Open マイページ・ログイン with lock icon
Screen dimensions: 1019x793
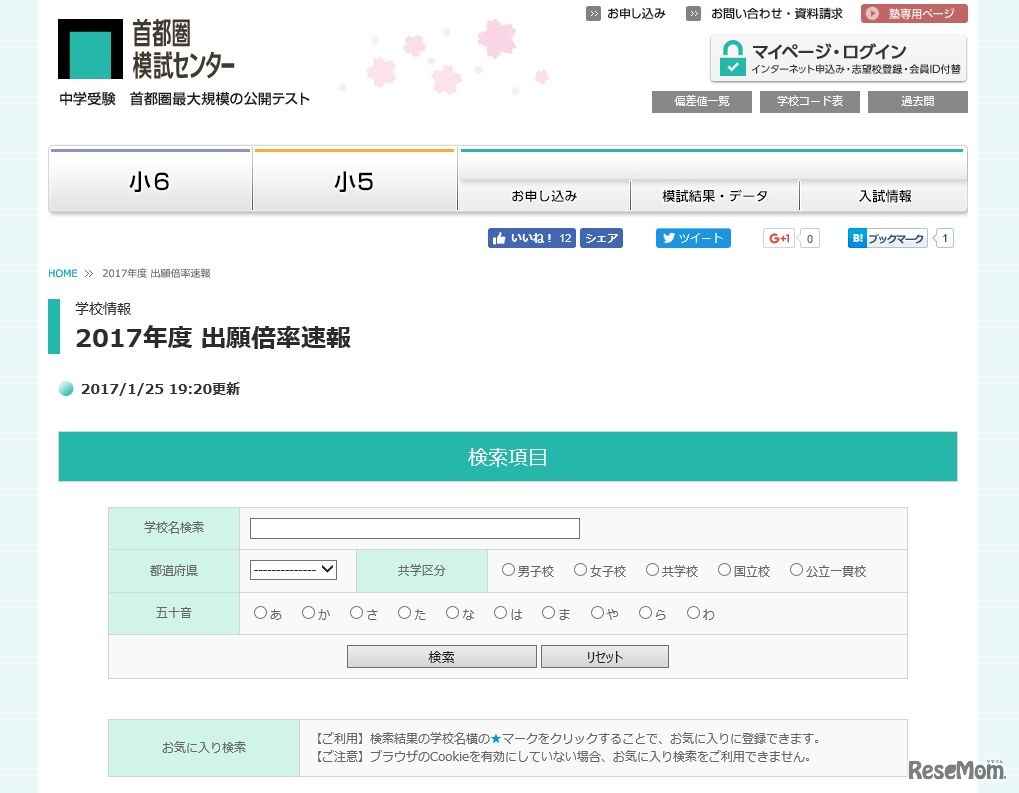pyautogui.click(x=838, y=58)
